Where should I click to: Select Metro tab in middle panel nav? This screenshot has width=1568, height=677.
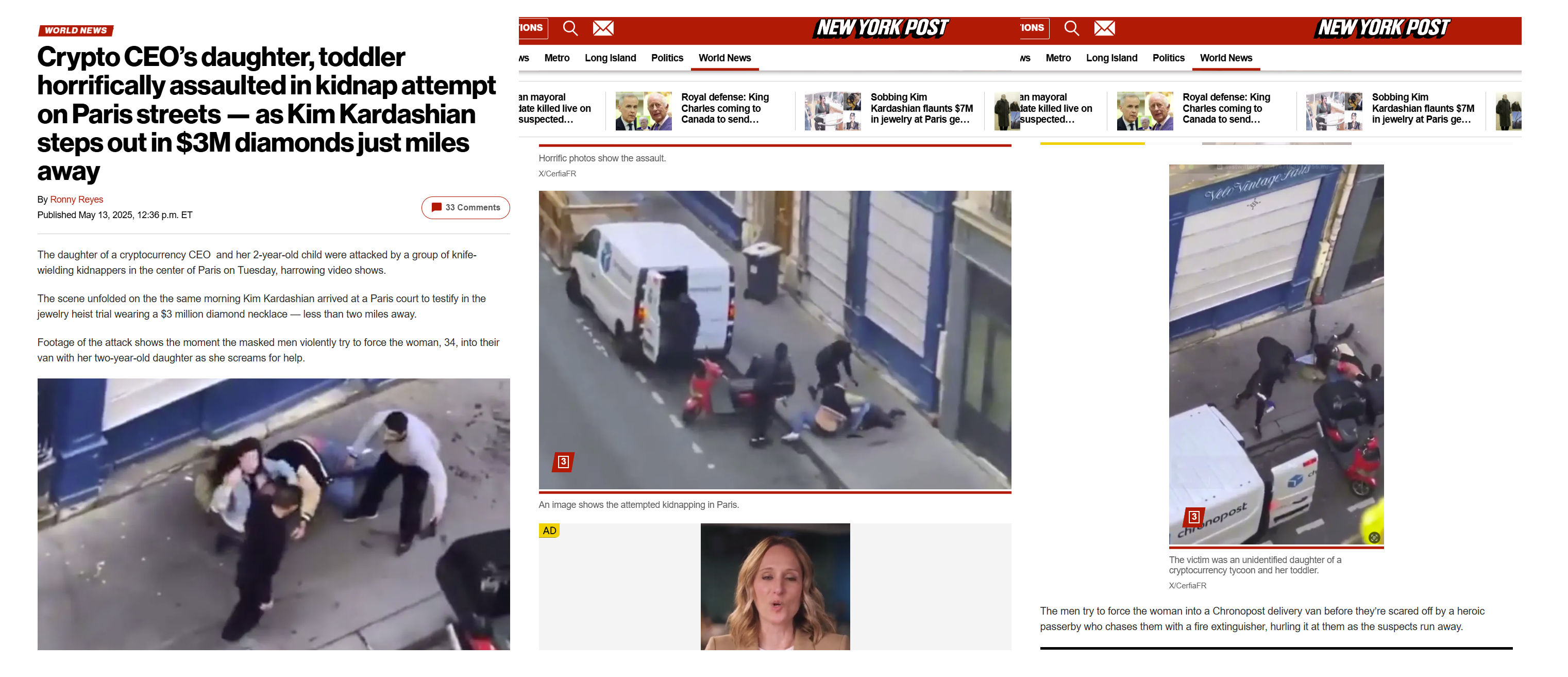tap(557, 58)
